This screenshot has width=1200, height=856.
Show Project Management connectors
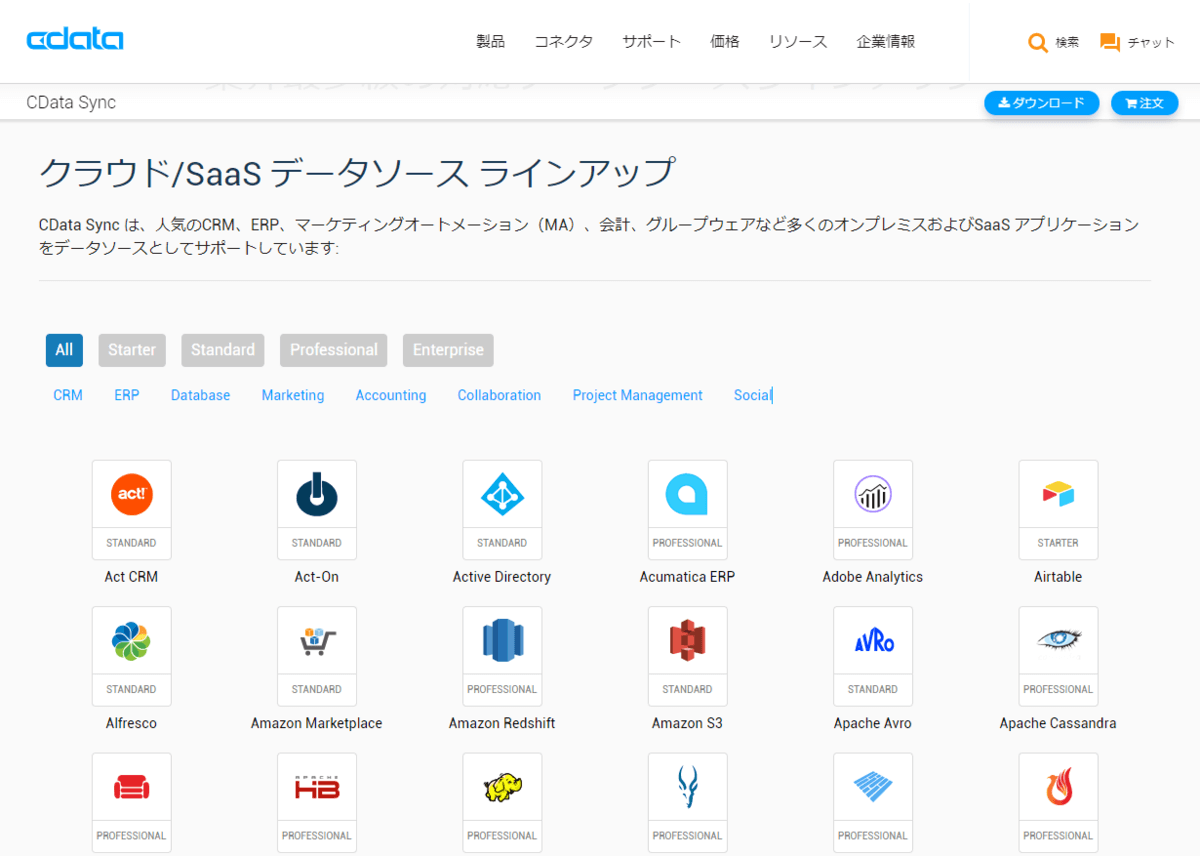pos(638,395)
